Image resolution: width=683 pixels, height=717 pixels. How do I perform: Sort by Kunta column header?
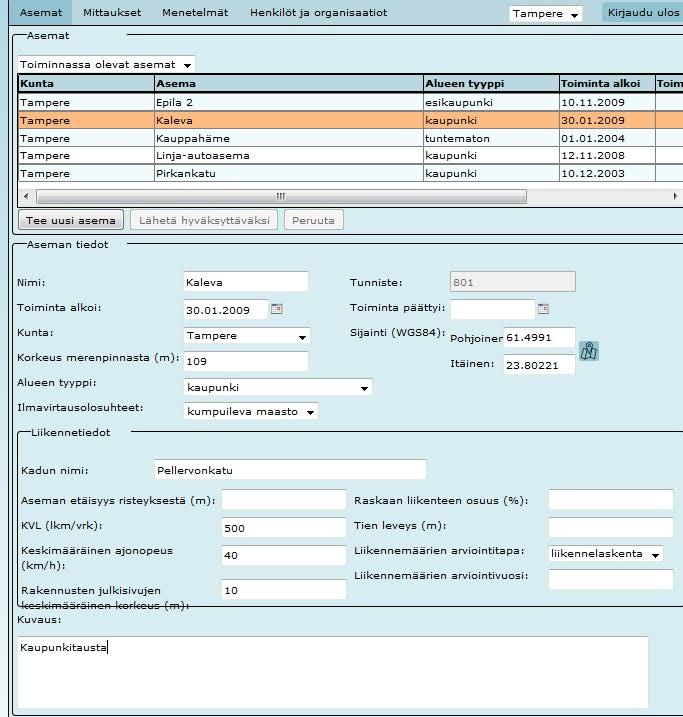pos(86,84)
